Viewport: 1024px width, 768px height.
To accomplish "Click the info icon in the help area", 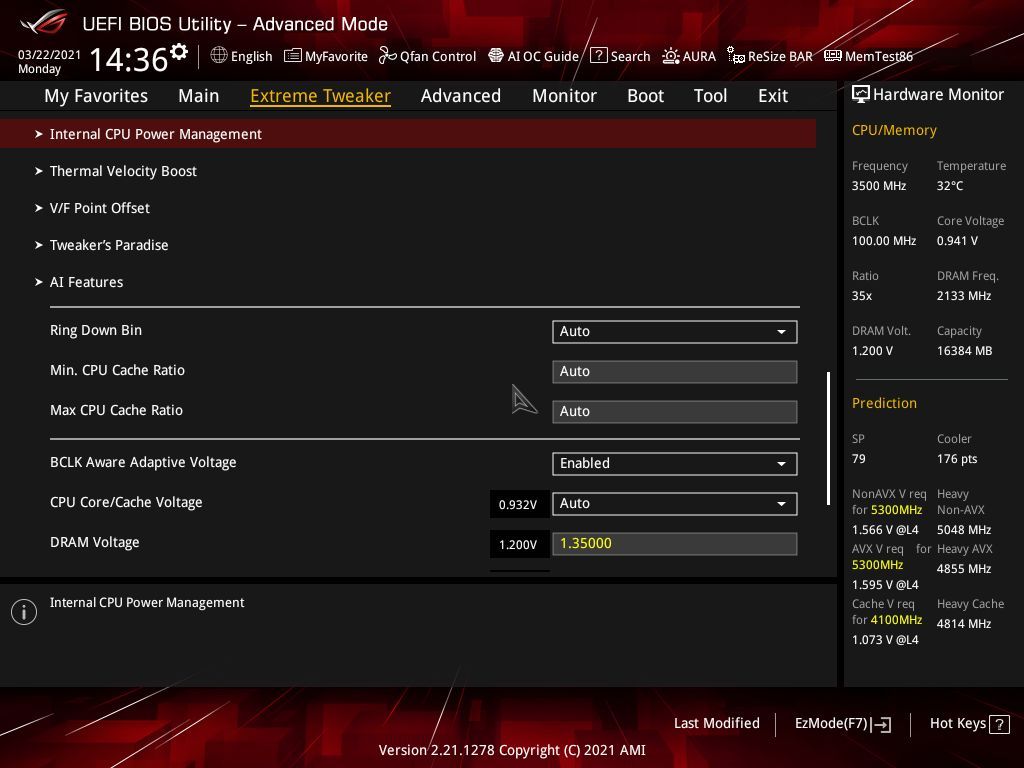I will (24, 612).
